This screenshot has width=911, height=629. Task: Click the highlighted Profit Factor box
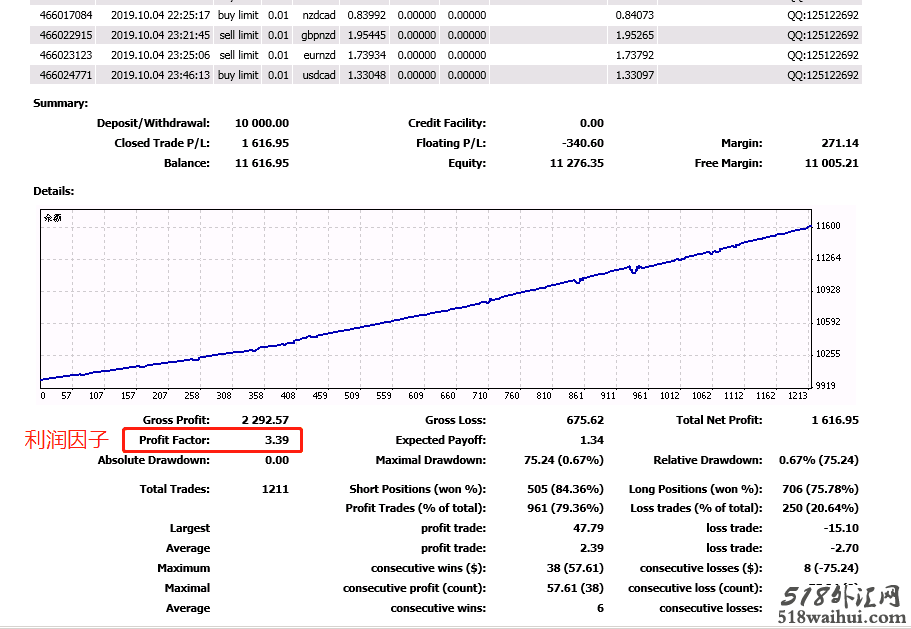pyautogui.click(x=212, y=440)
